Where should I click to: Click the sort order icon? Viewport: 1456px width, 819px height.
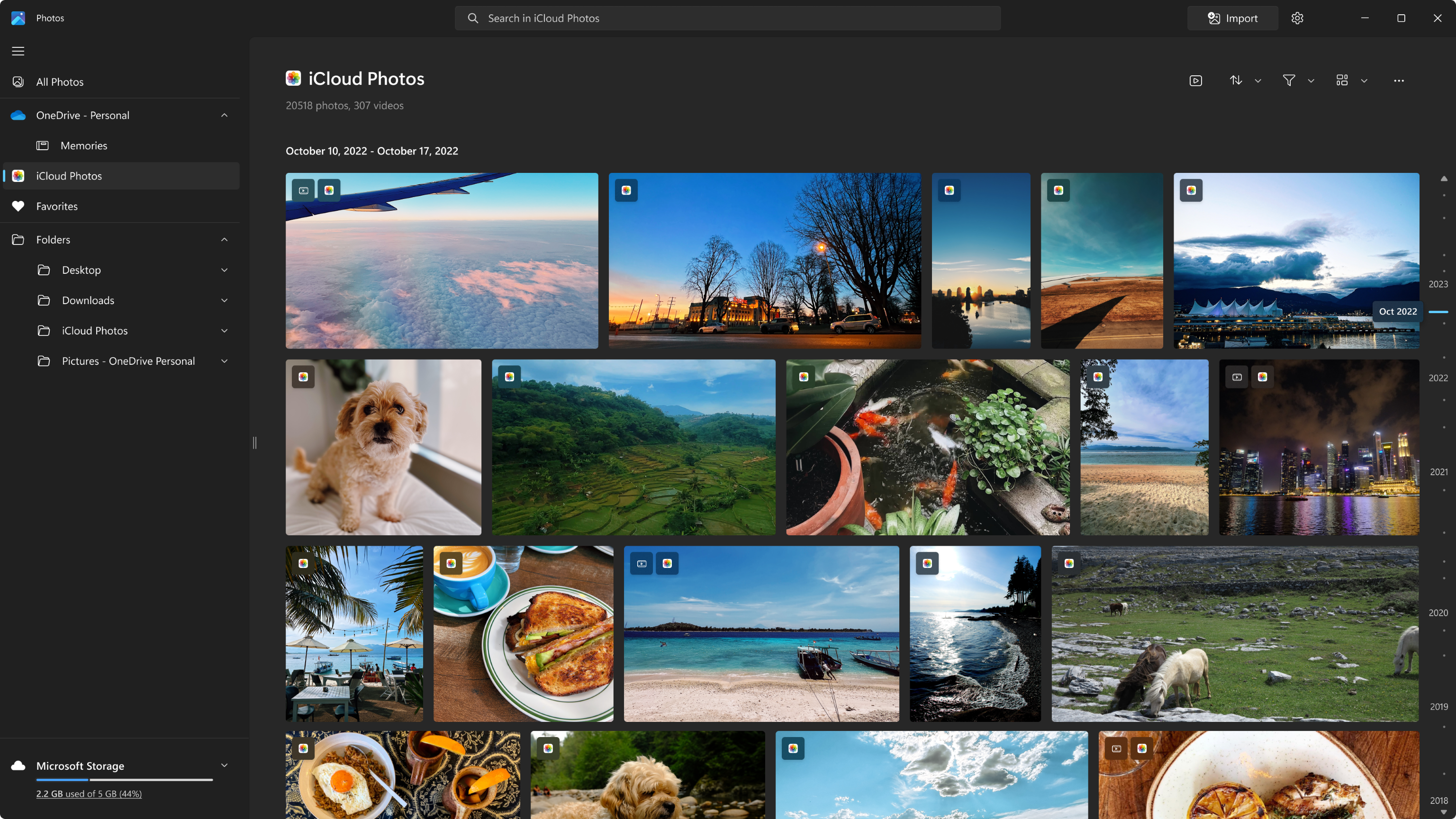click(1237, 80)
